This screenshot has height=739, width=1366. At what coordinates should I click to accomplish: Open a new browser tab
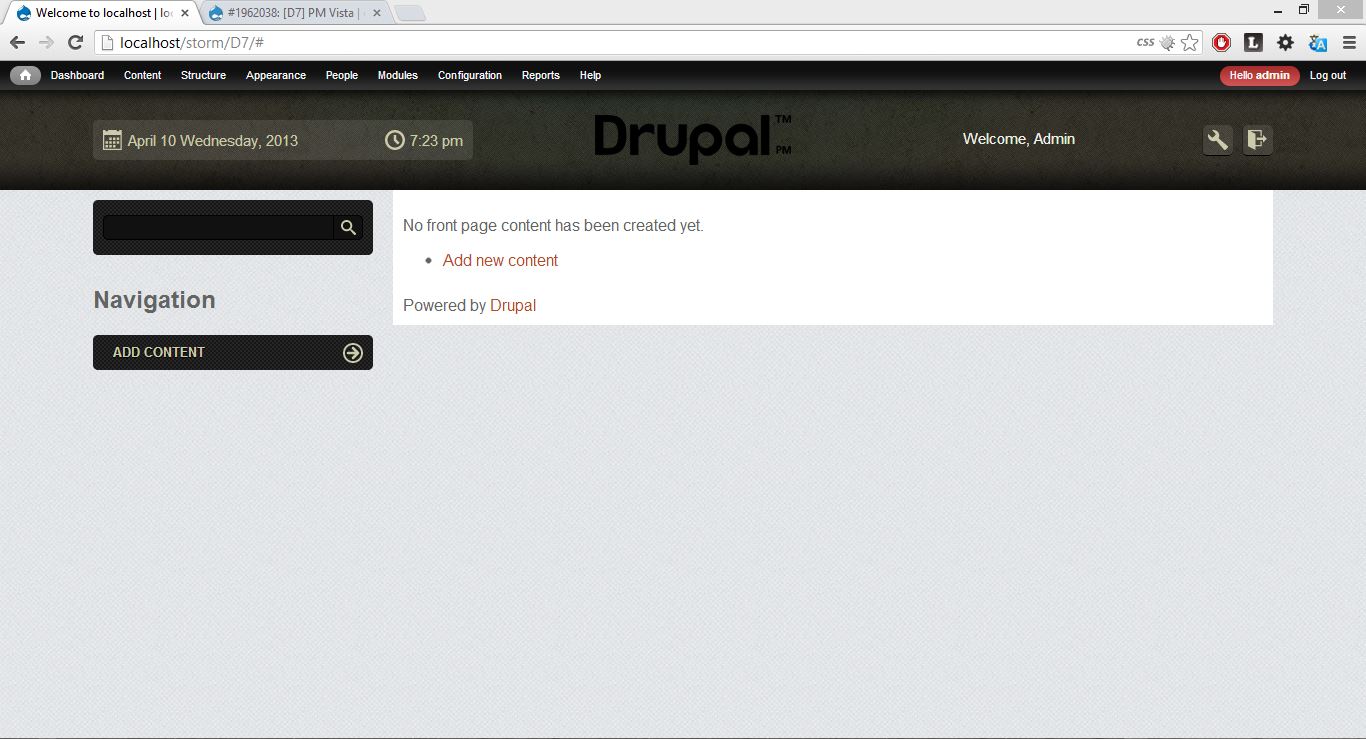pyautogui.click(x=410, y=13)
